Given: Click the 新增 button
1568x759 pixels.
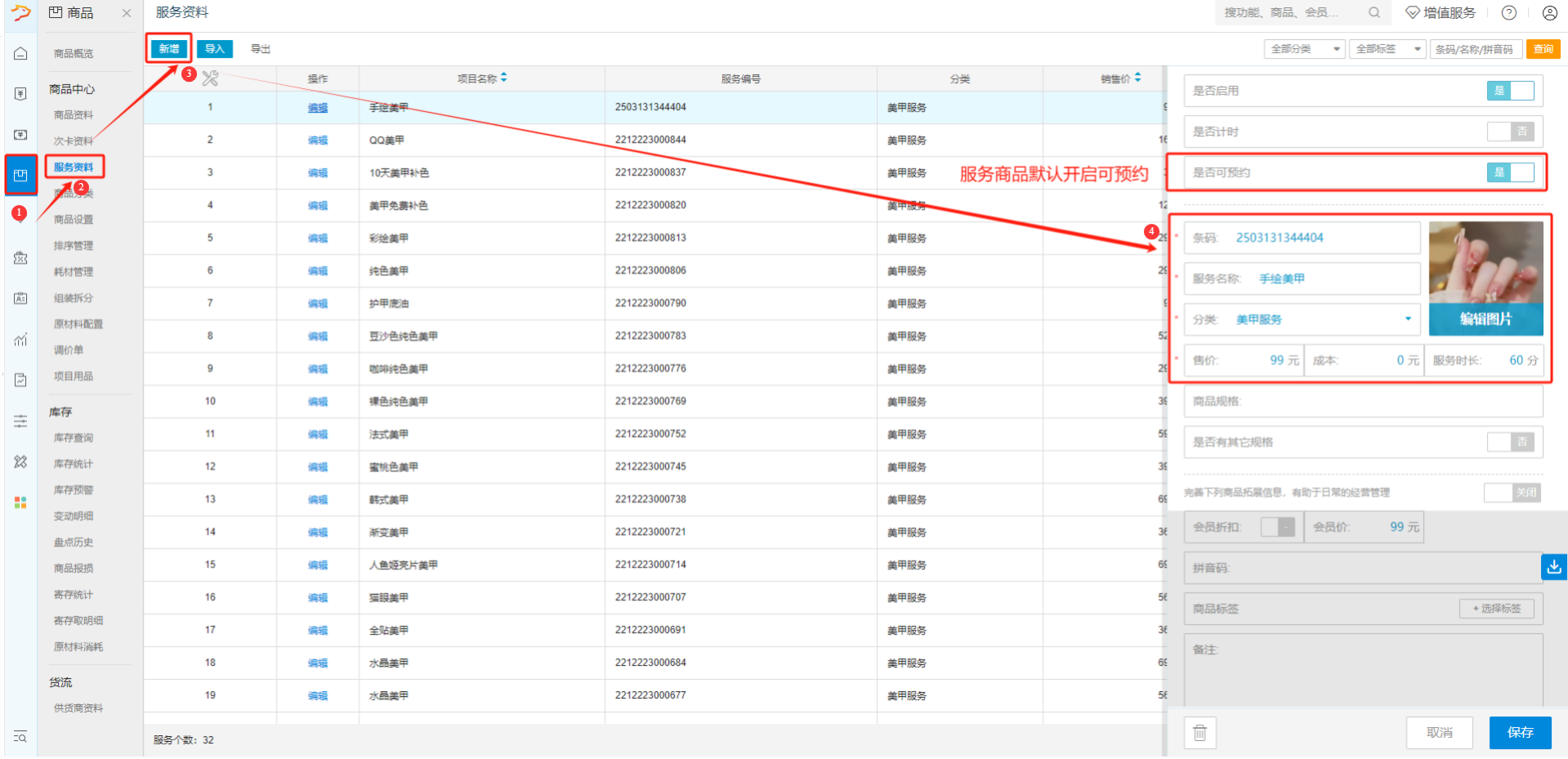Looking at the screenshot, I should pos(169,49).
